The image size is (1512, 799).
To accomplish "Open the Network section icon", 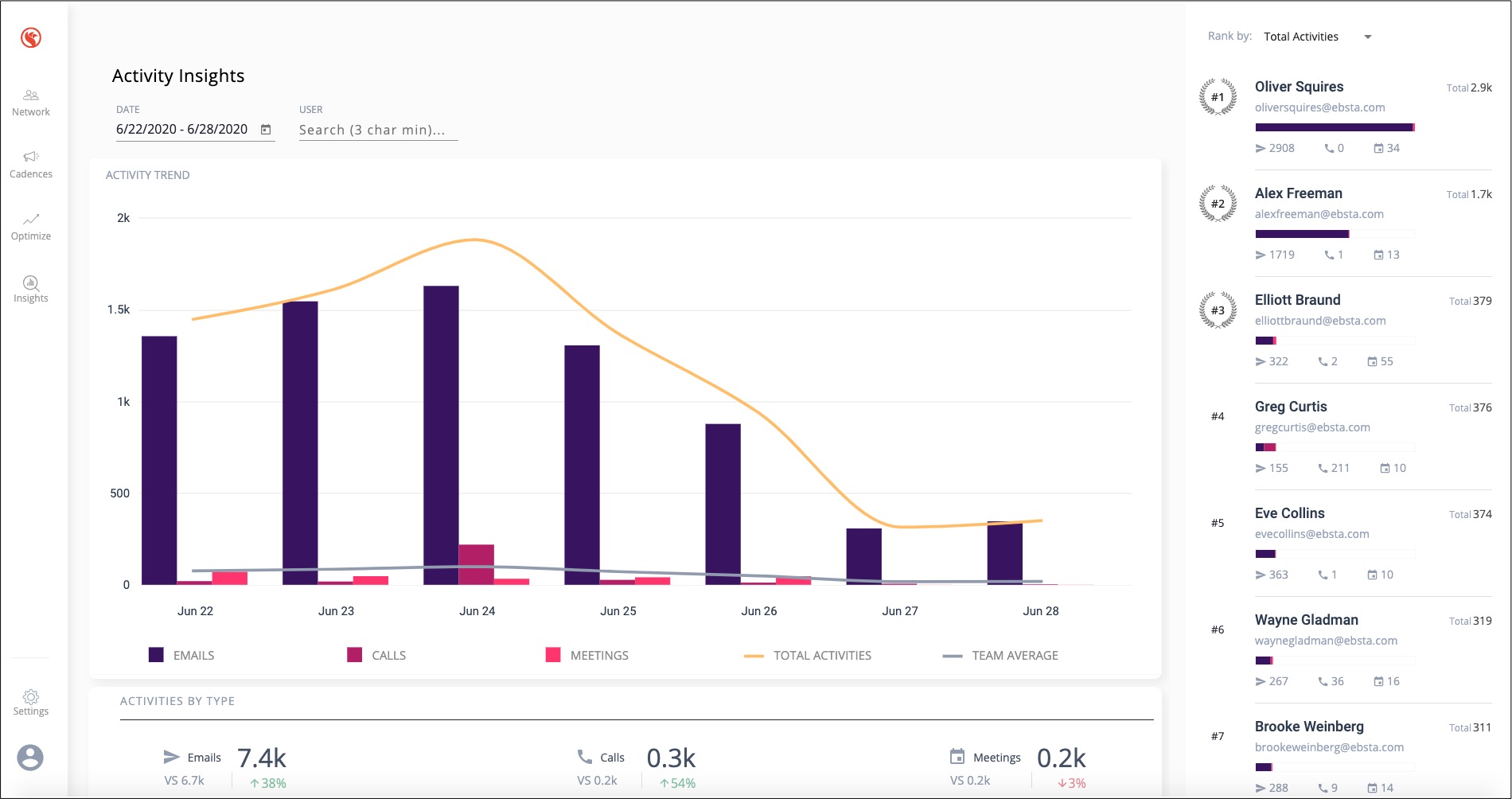I will click(x=31, y=95).
